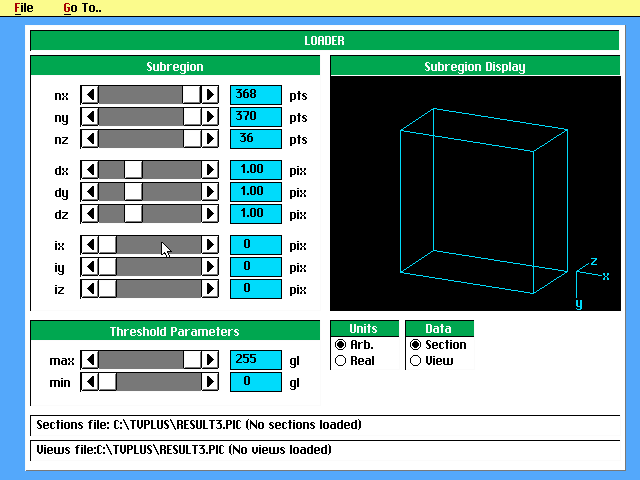Viewport: 640px width, 480px height.
Task: Click the Data panel header
Action: 439,329
